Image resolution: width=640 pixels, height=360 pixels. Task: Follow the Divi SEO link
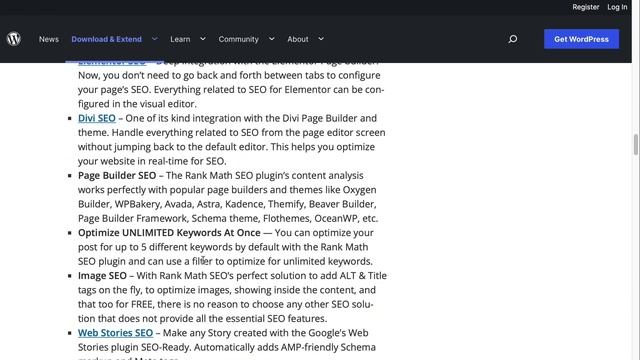[97, 118]
